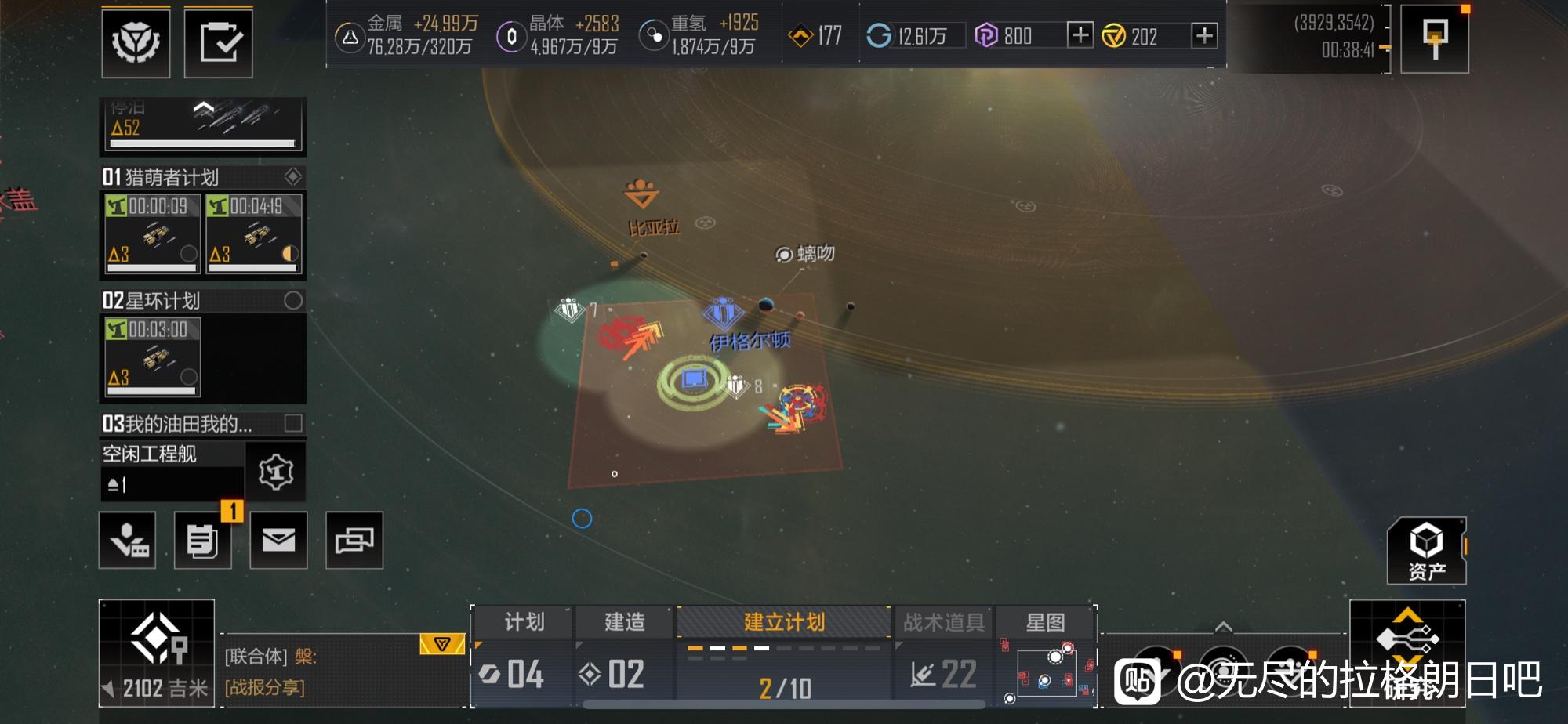This screenshot has height=724, width=1568.
Task: Click the 资产 assets cube icon
Action: click(1426, 550)
